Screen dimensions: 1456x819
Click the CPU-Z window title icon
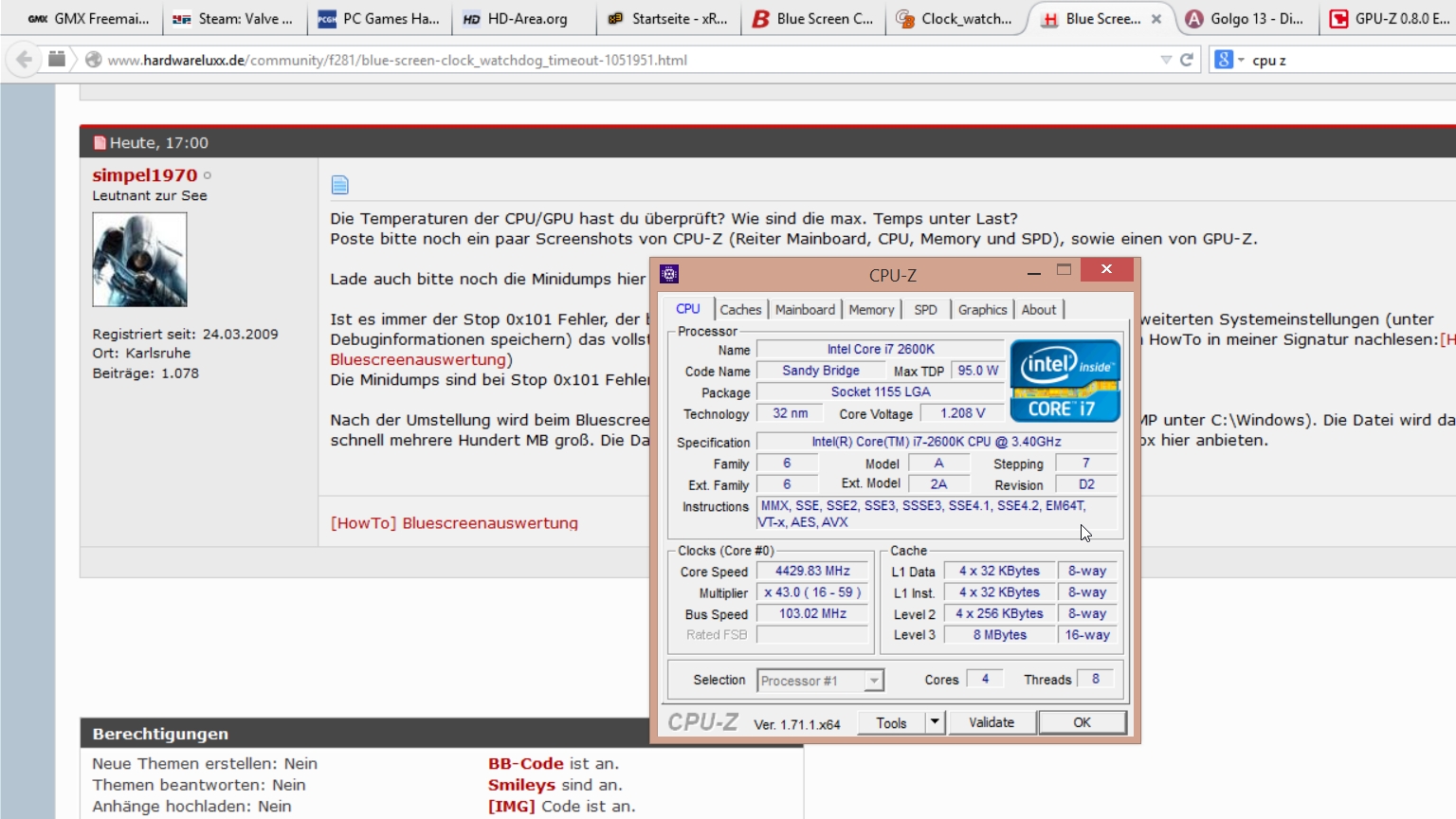point(669,275)
